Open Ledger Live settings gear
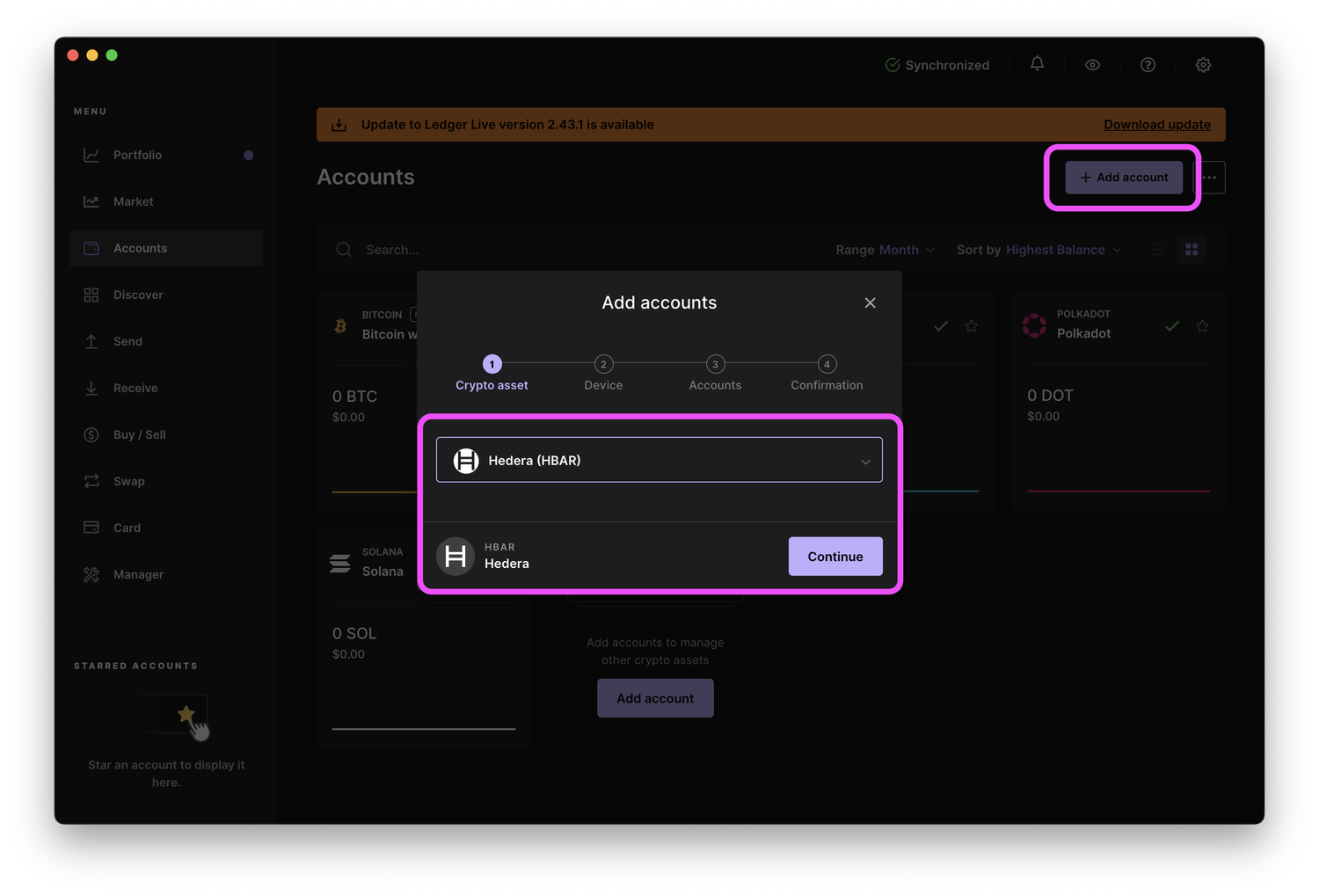Image resolution: width=1319 pixels, height=896 pixels. (1203, 64)
